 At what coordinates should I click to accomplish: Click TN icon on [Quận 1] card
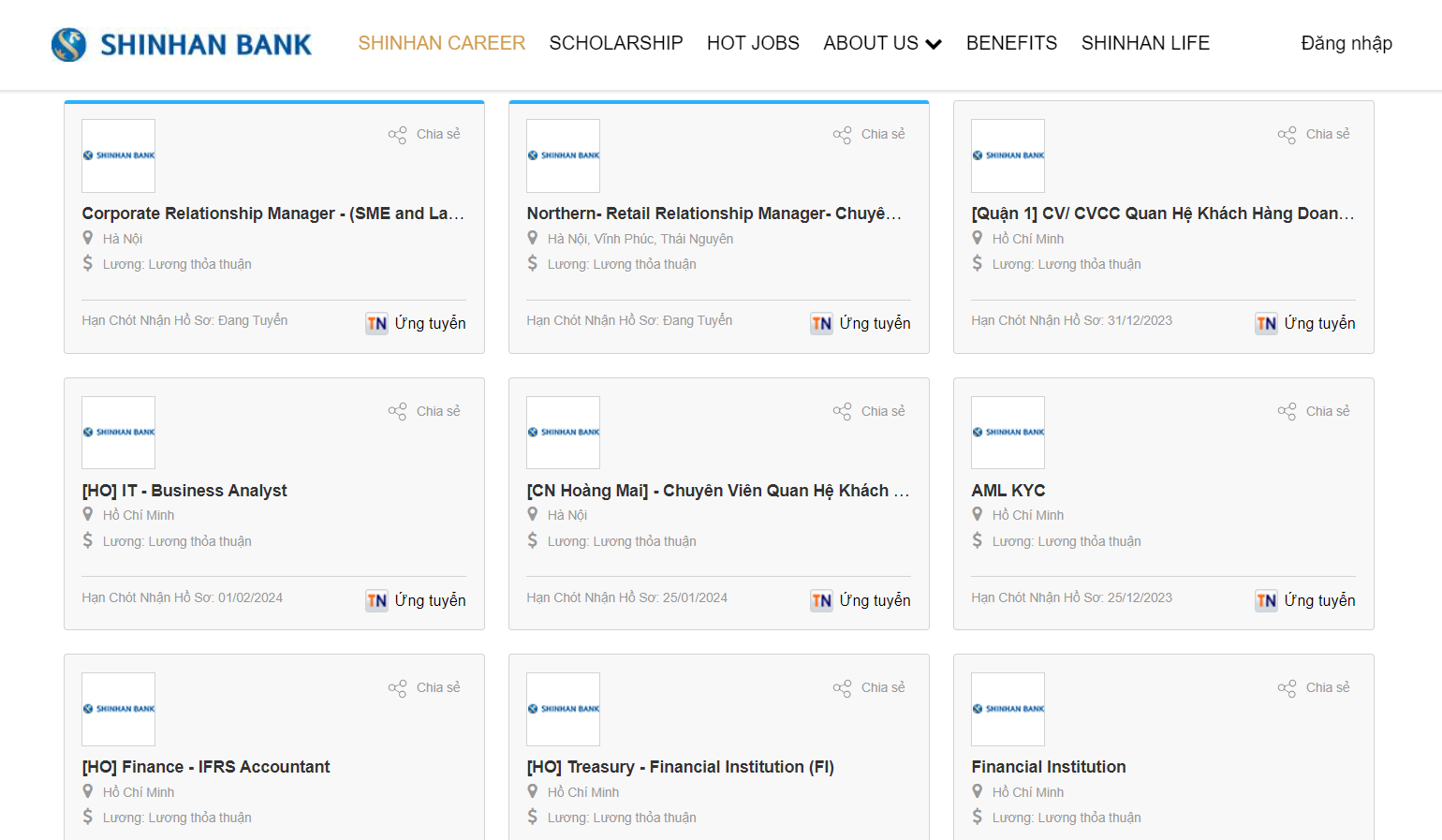pyautogui.click(x=1266, y=323)
